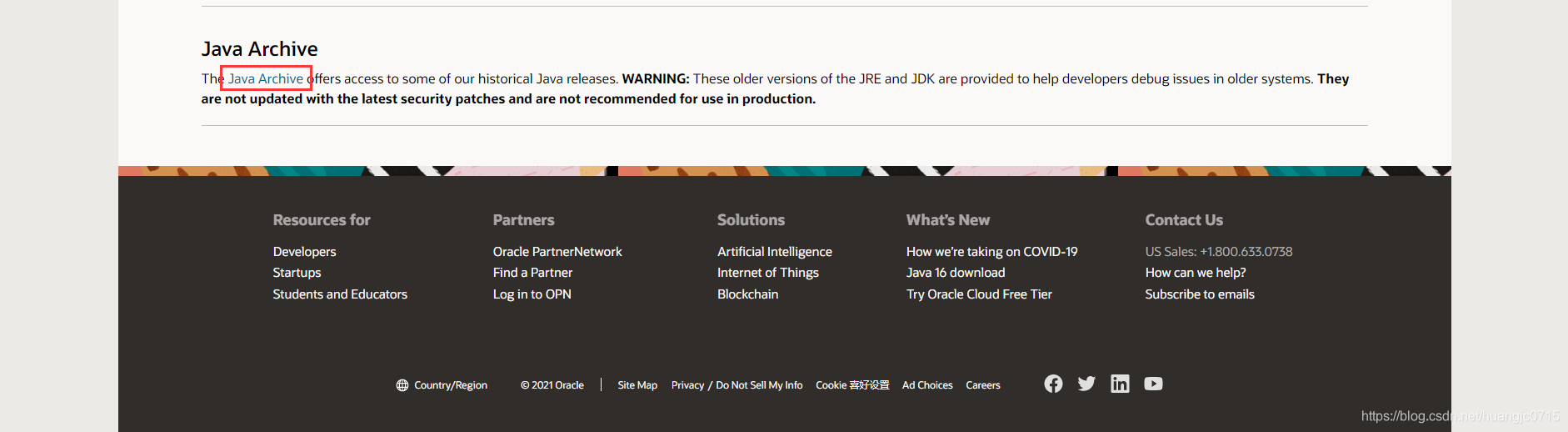Open How we're taking on COVID-19

point(991,252)
